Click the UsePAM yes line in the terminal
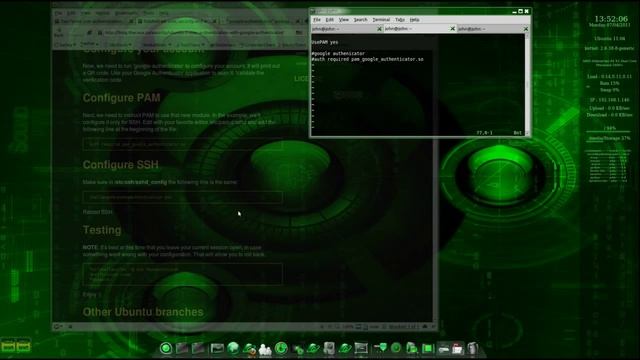 pyautogui.click(x=325, y=42)
